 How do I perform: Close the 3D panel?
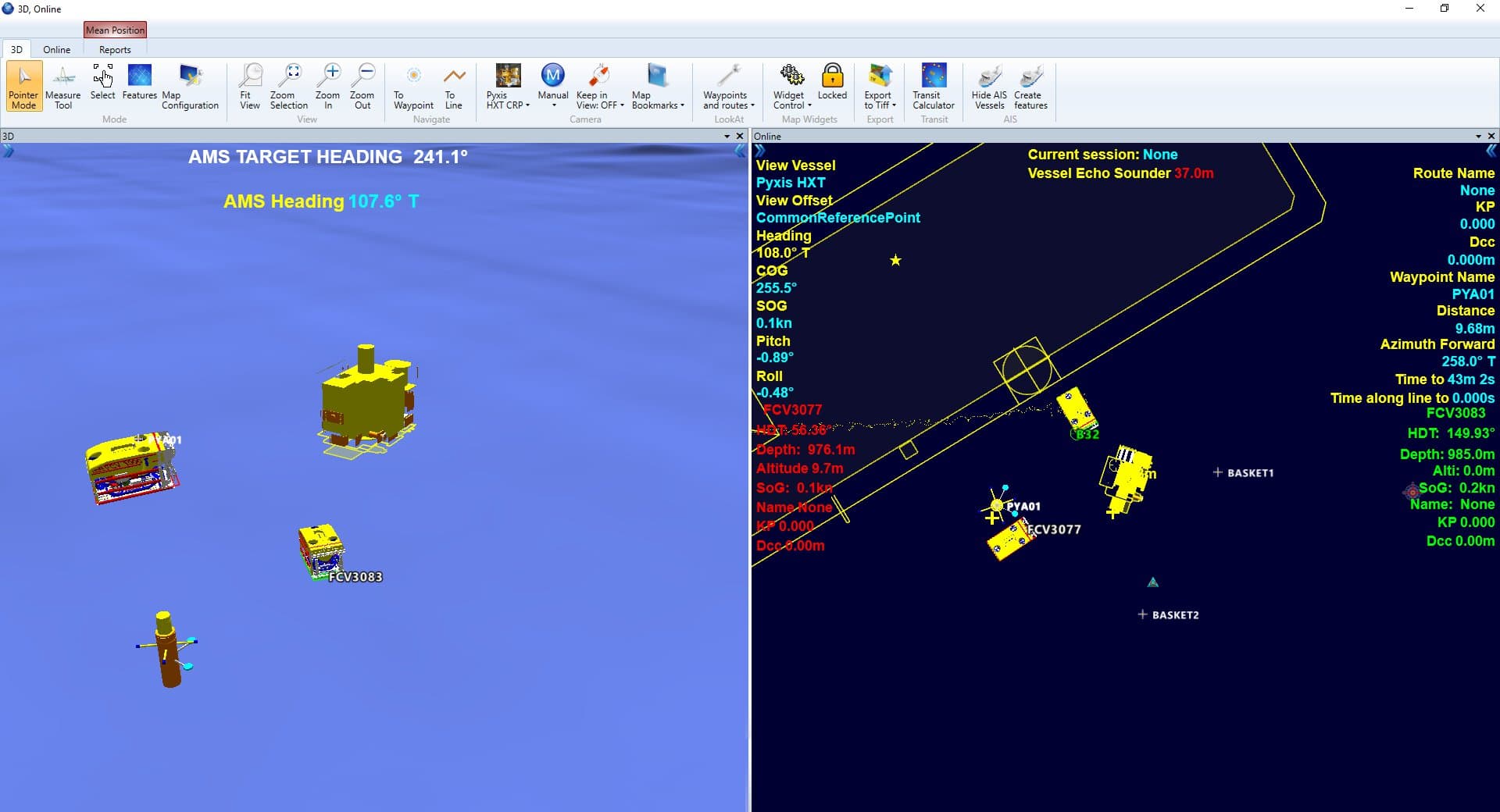740,136
